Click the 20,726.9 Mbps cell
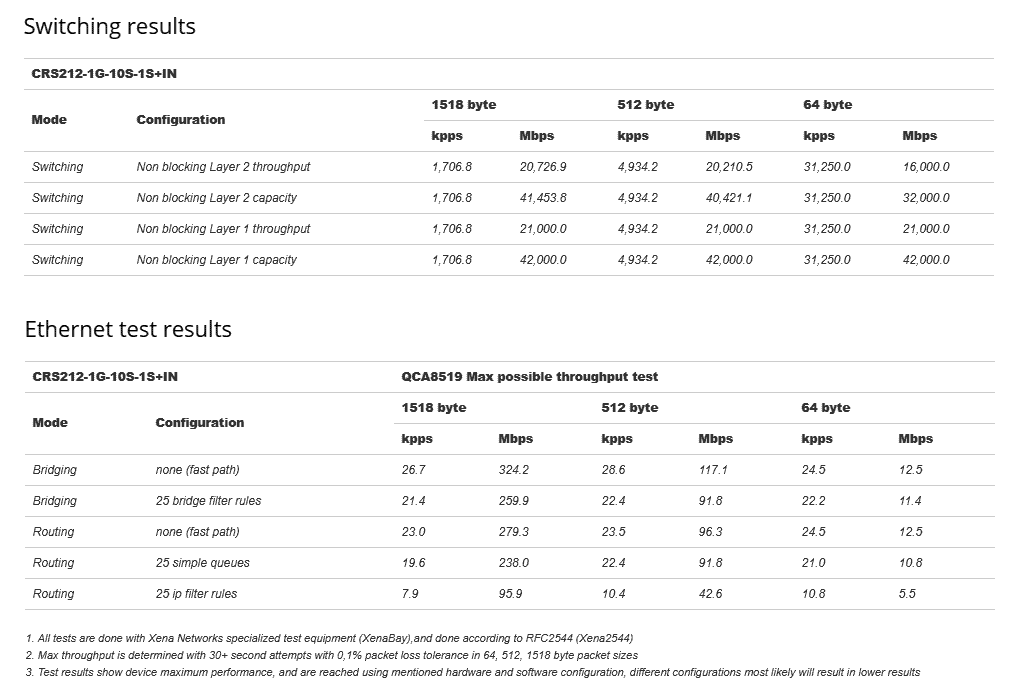The image size is (1017, 696). 543,167
